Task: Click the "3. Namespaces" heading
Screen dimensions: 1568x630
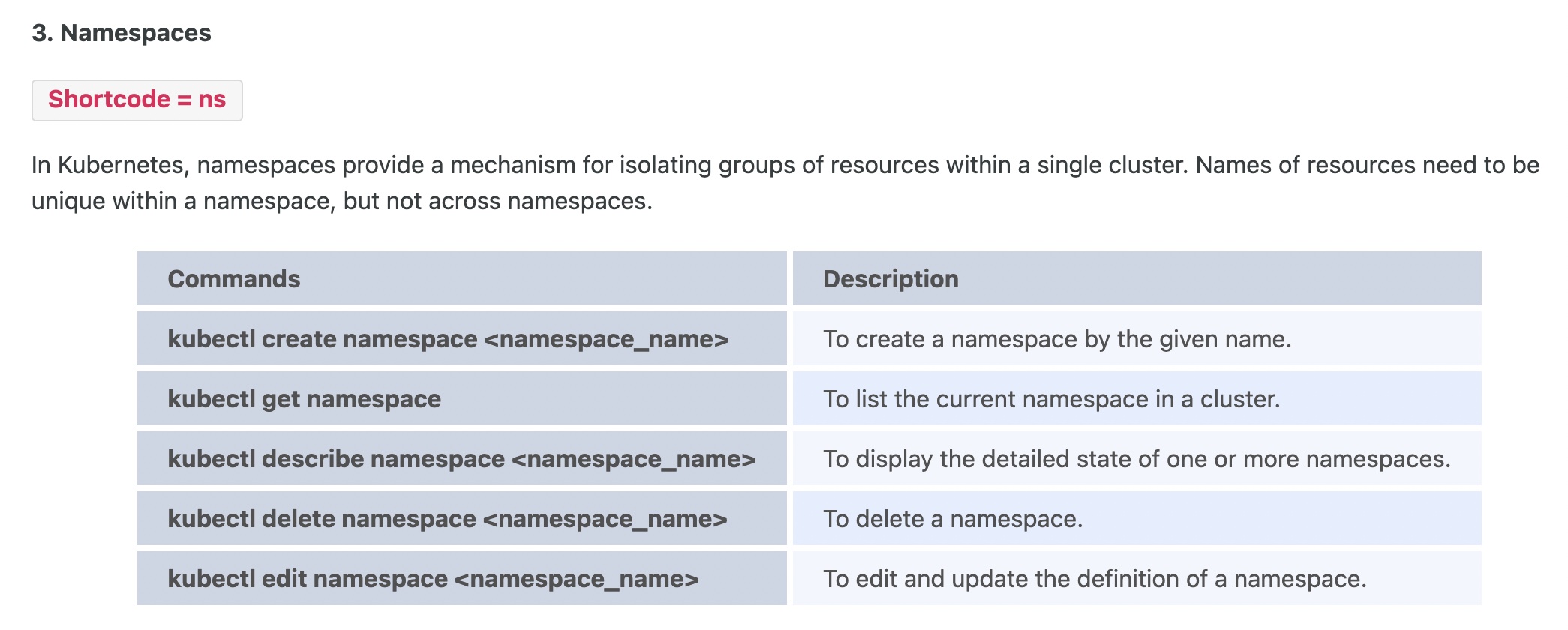Action: [122, 33]
